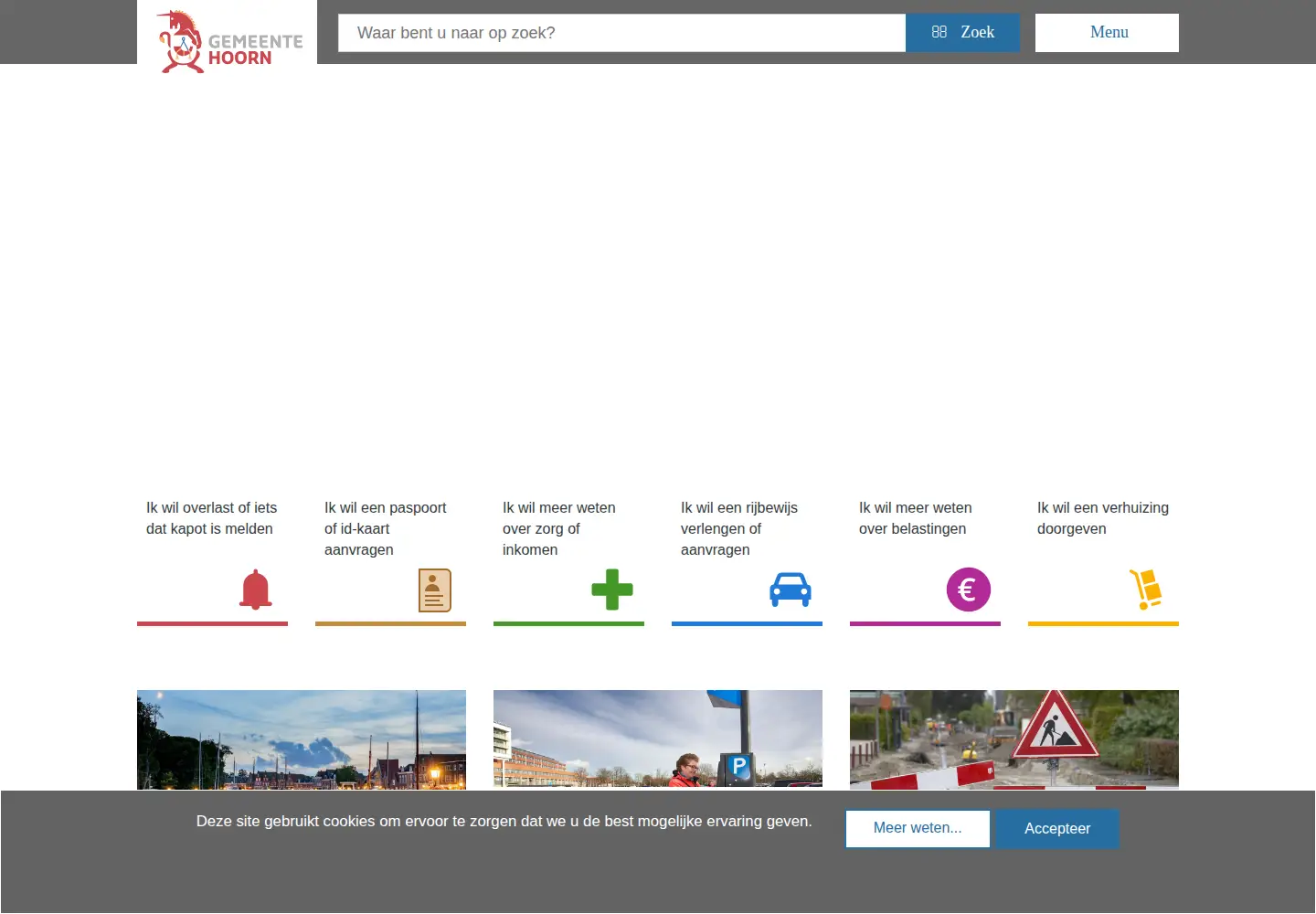Open the harbor at night photo card
Image resolution: width=1316 pixels, height=914 pixels.
coord(302,739)
